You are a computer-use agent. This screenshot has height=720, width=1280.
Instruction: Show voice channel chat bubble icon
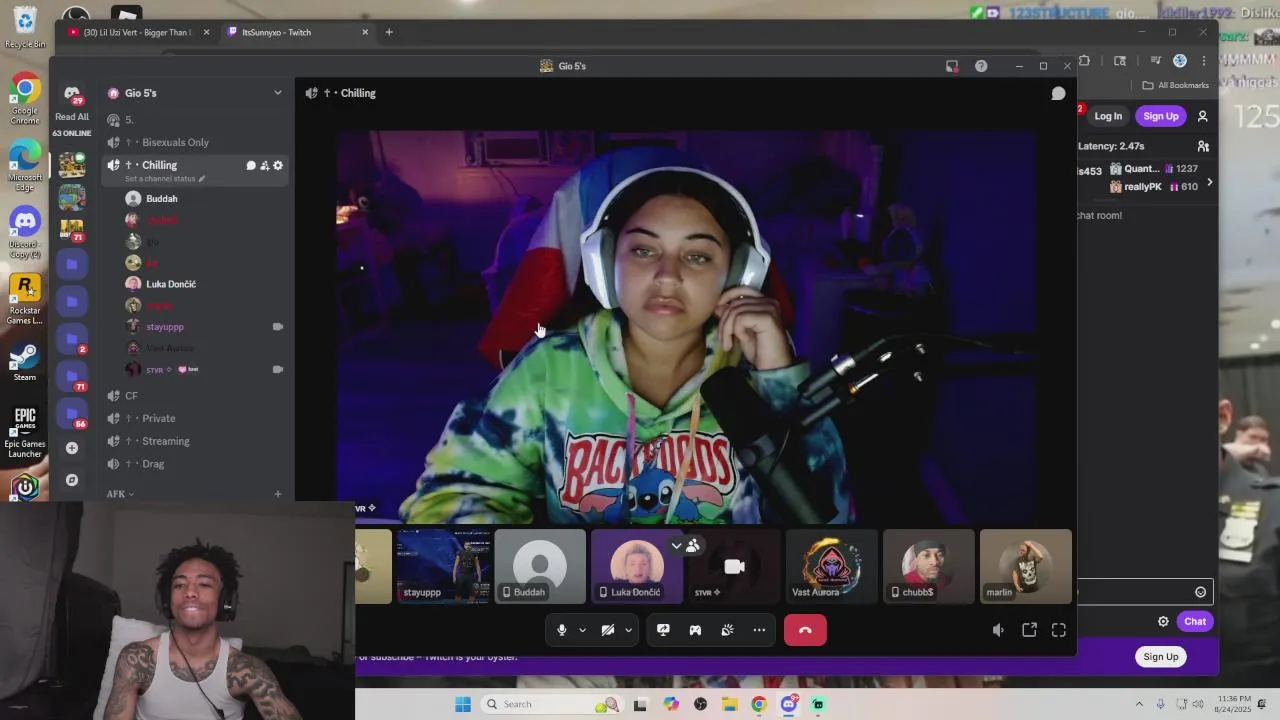click(x=1058, y=93)
